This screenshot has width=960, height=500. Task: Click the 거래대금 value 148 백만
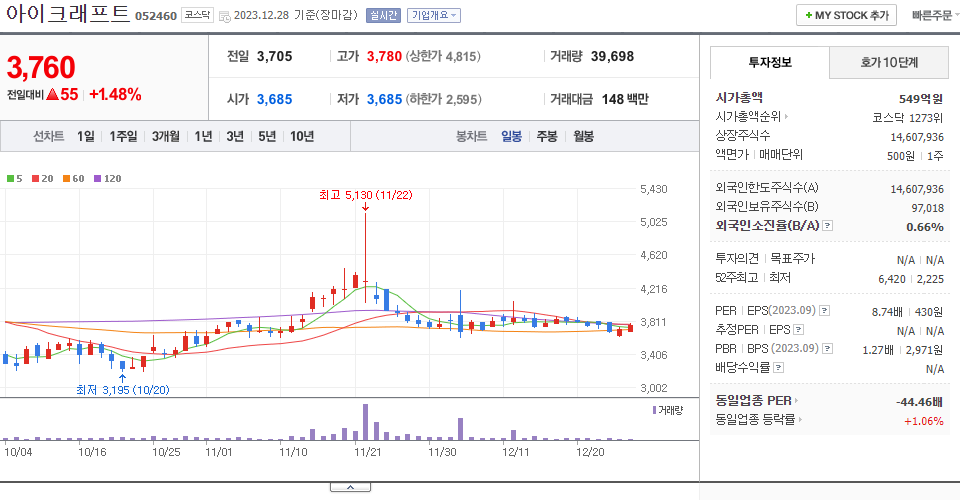[x=625, y=99]
